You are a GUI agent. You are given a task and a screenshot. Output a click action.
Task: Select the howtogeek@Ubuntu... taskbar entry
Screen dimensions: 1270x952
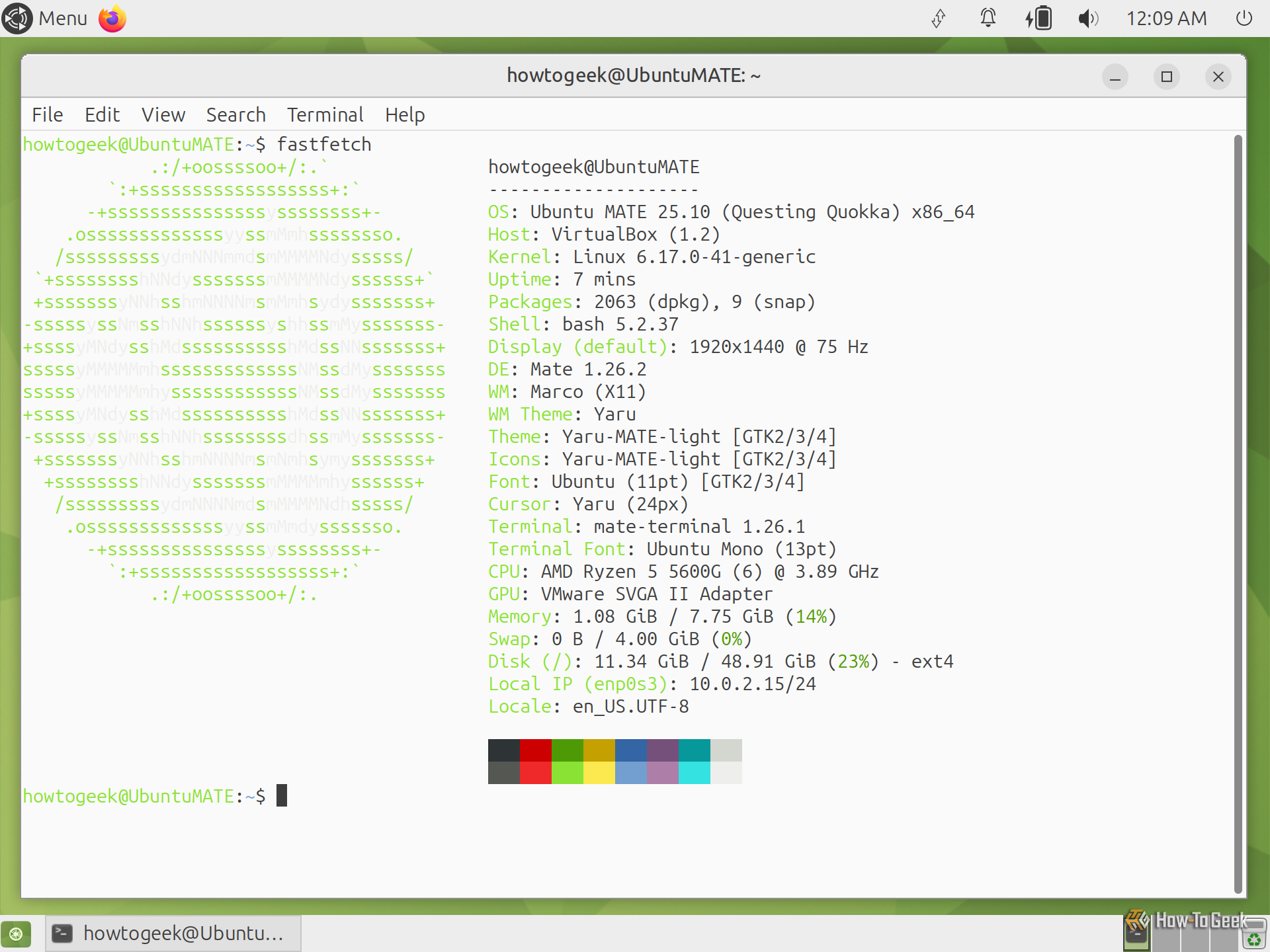tap(173, 933)
